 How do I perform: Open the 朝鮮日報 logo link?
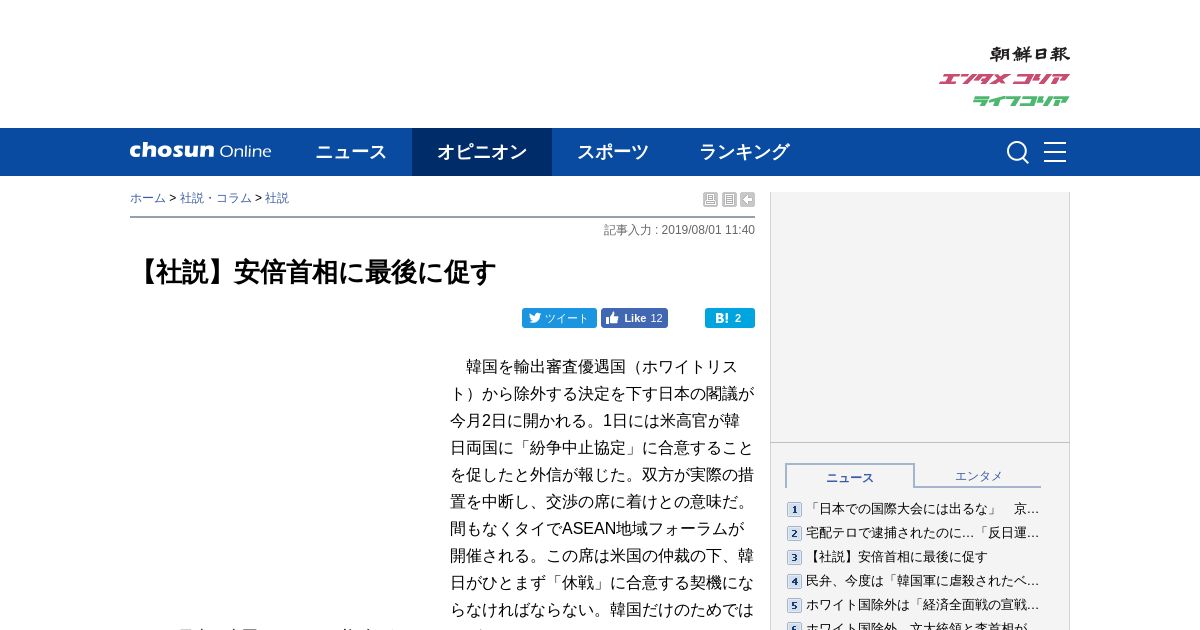pos(1029,54)
